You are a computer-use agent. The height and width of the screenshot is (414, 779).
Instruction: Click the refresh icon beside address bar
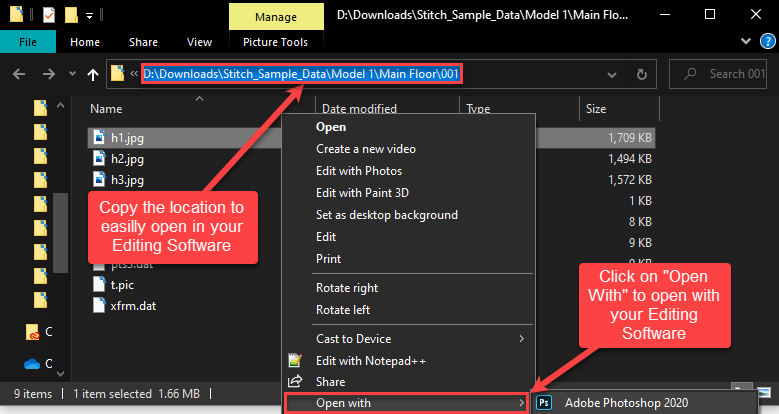[647, 74]
